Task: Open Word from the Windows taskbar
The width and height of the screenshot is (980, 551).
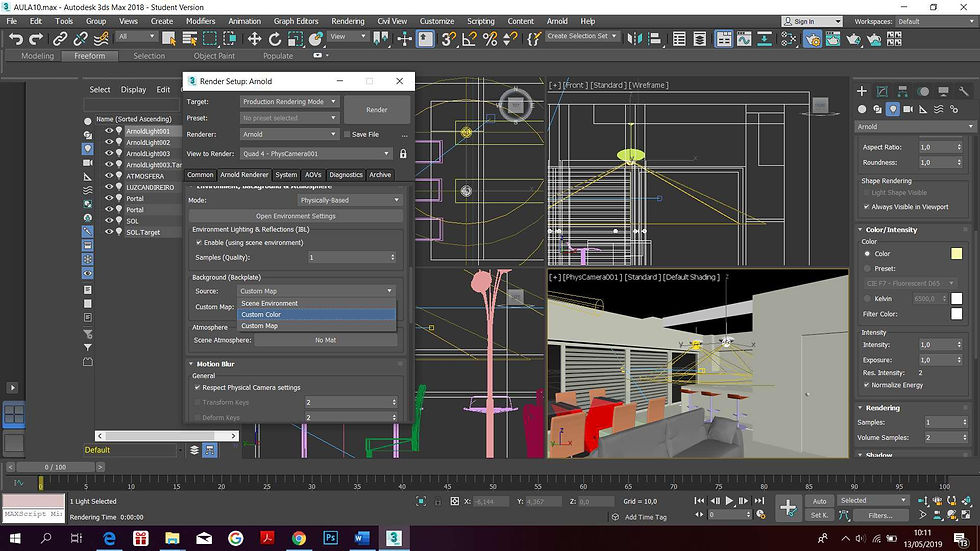Action: coord(362,537)
